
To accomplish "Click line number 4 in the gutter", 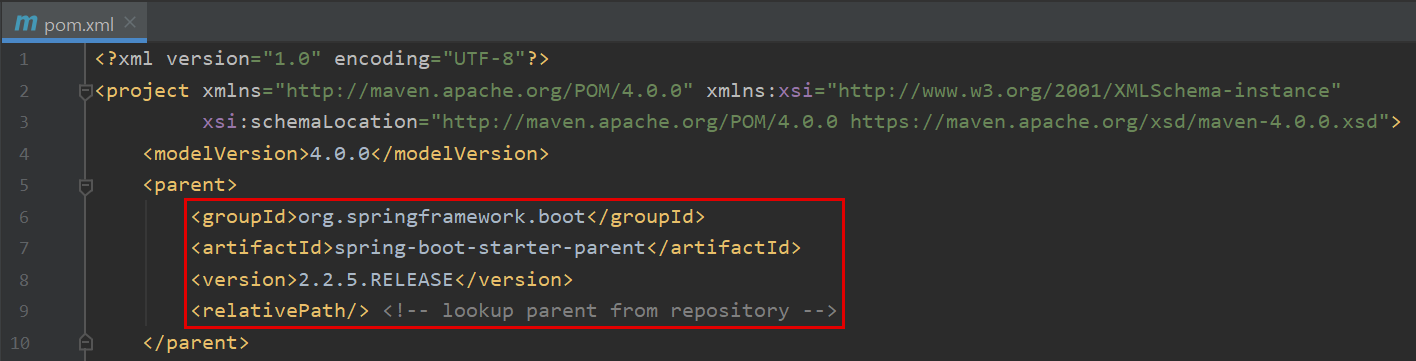I will pyautogui.click(x=23, y=154).
